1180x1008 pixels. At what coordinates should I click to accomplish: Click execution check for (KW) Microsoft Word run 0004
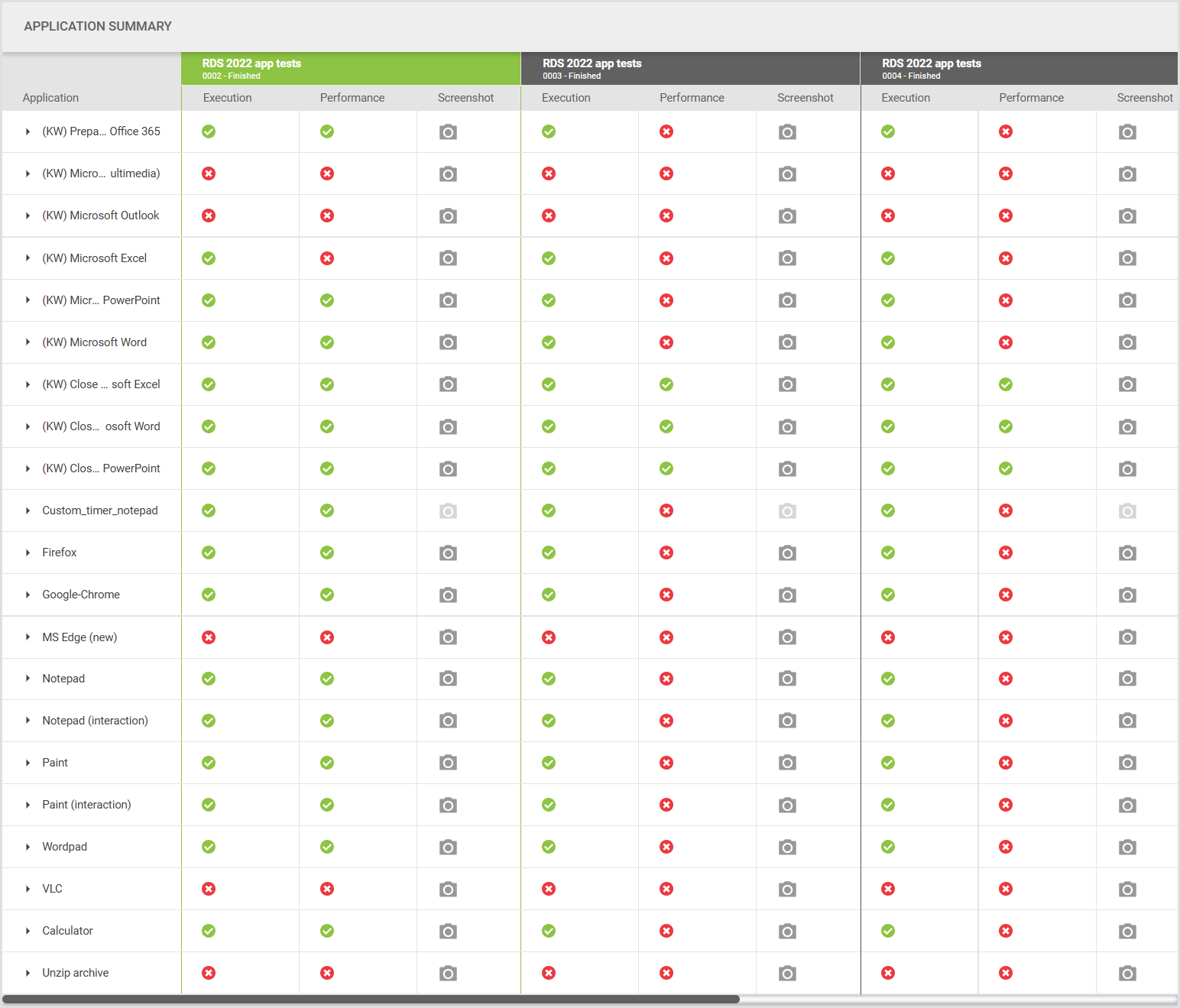888,342
